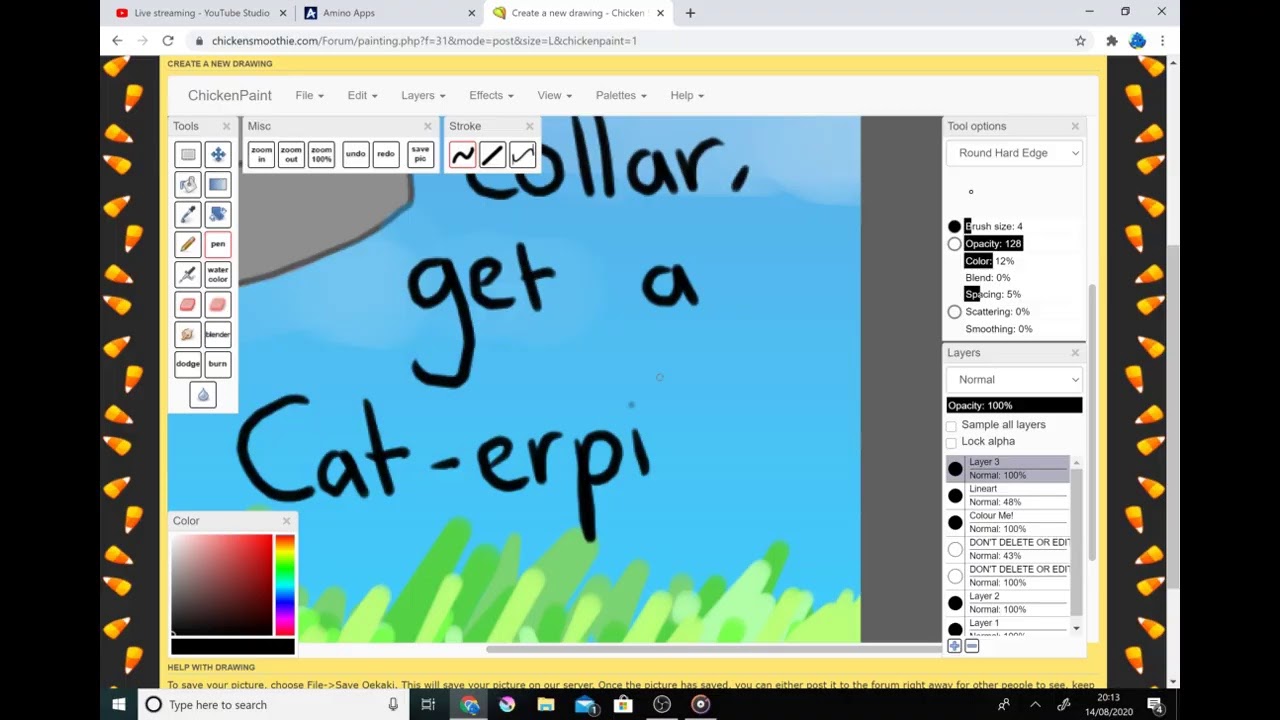
Task: Switch to Live streaming YouTube Studio tab
Action: point(201,13)
